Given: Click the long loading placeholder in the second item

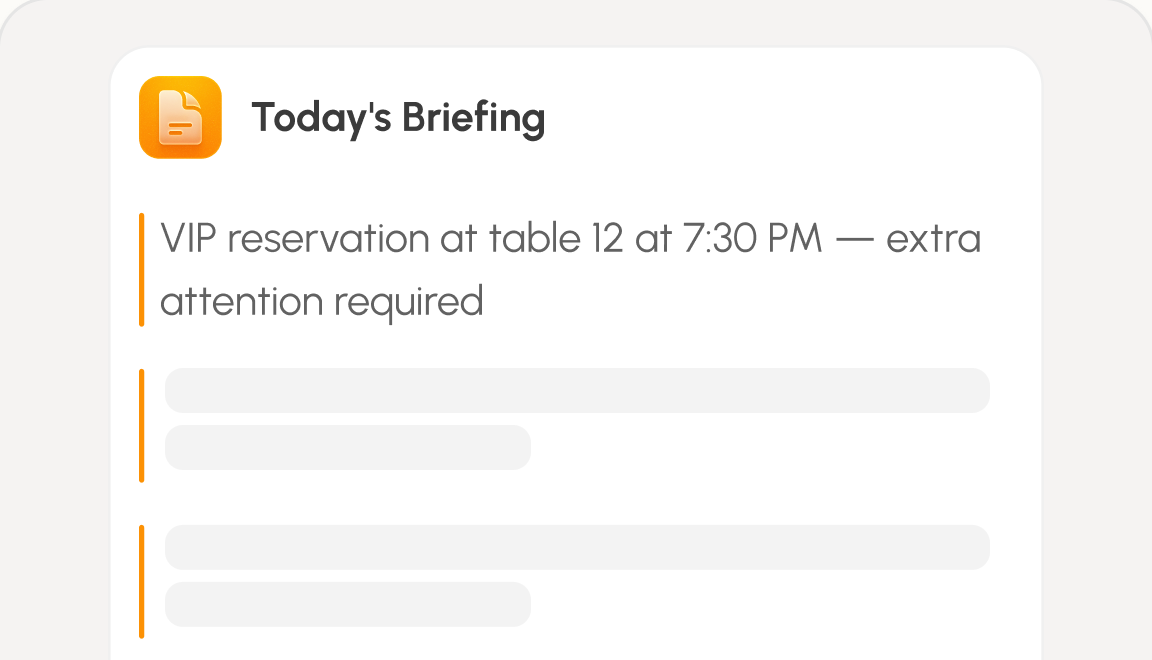Looking at the screenshot, I should click(577, 390).
